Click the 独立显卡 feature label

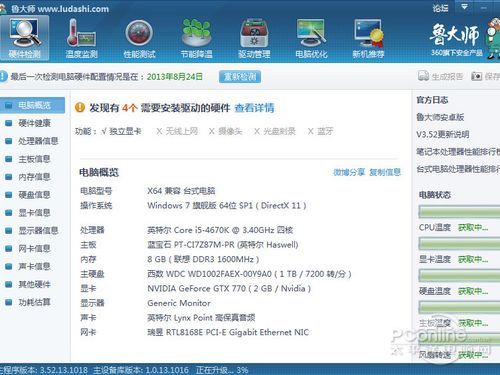tap(125, 131)
